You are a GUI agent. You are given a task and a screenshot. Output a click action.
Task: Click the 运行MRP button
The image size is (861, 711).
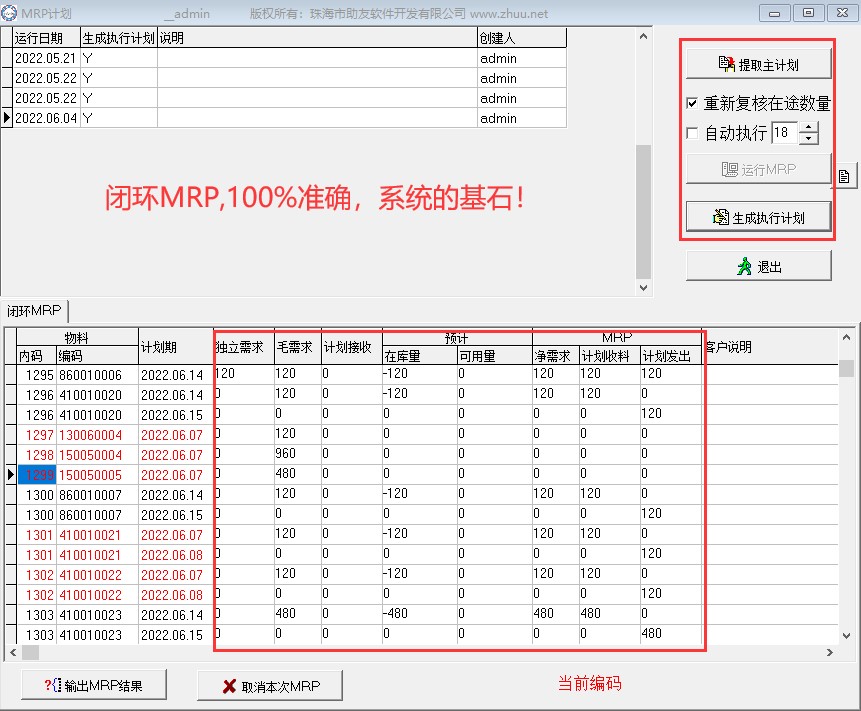[x=758, y=169]
